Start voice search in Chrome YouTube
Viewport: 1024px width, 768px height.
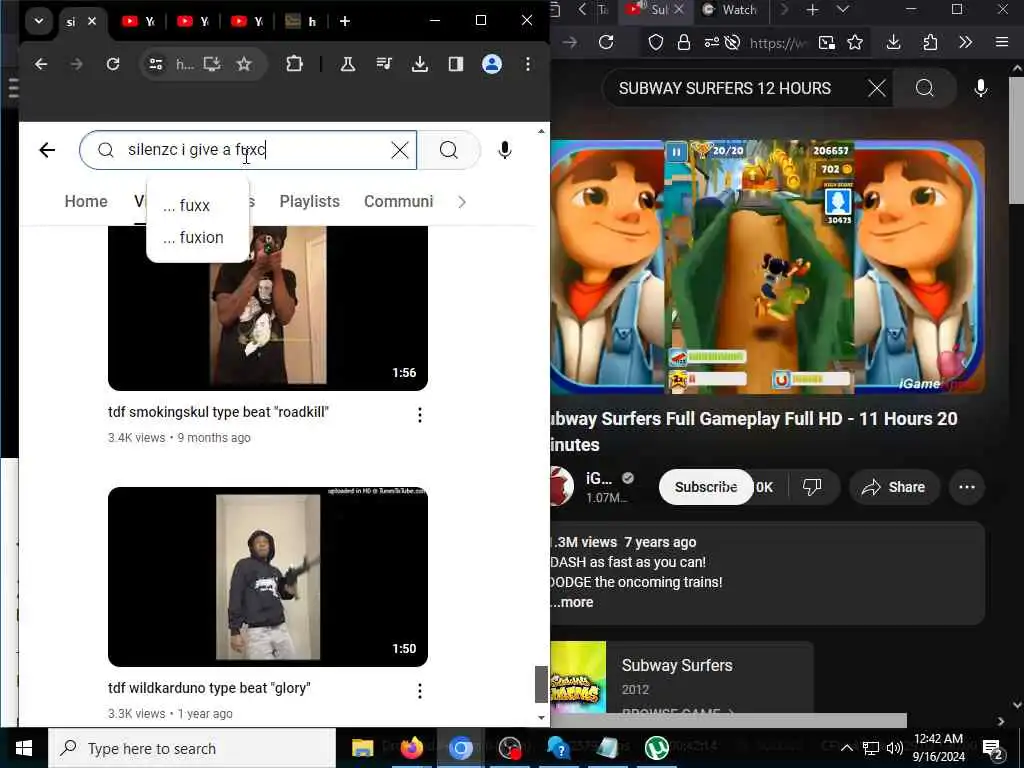pos(504,150)
